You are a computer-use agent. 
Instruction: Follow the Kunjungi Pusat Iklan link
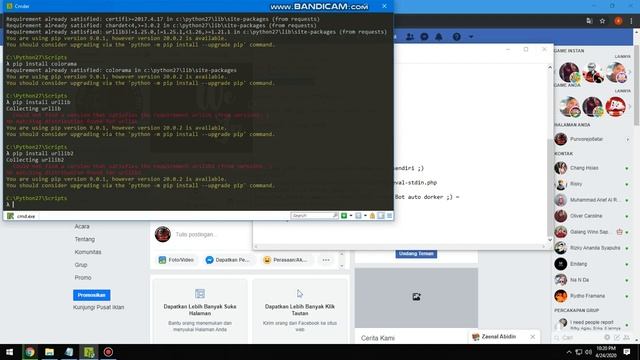(x=98, y=307)
